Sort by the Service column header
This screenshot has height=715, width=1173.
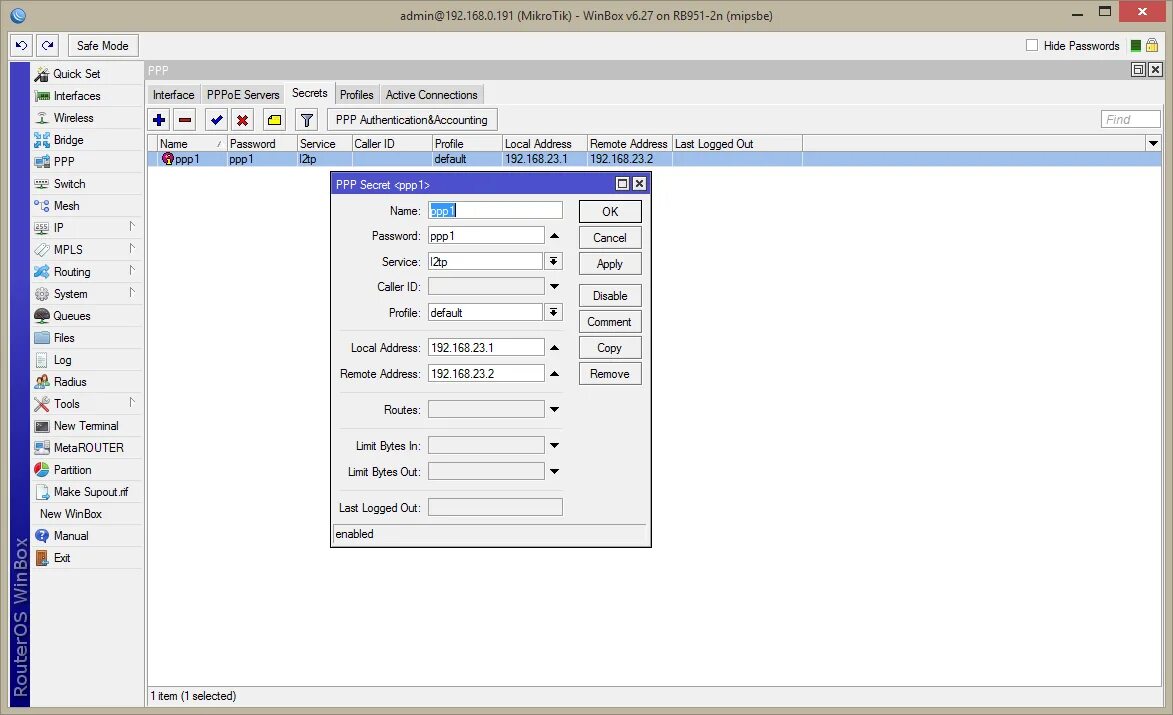coord(324,144)
